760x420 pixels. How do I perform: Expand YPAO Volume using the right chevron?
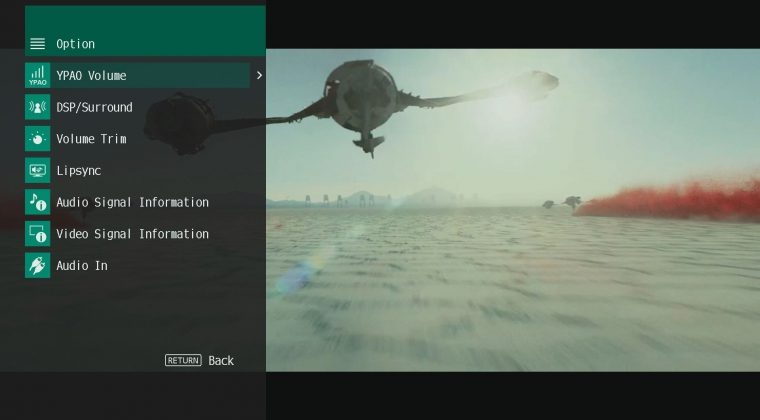pos(259,75)
